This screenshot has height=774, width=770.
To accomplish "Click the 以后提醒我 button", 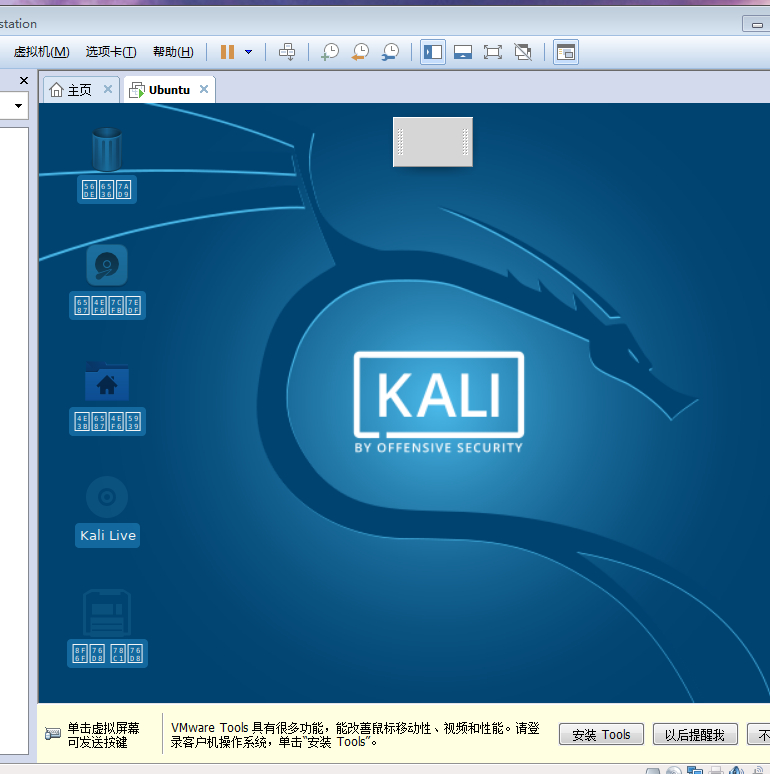I will coord(695,735).
